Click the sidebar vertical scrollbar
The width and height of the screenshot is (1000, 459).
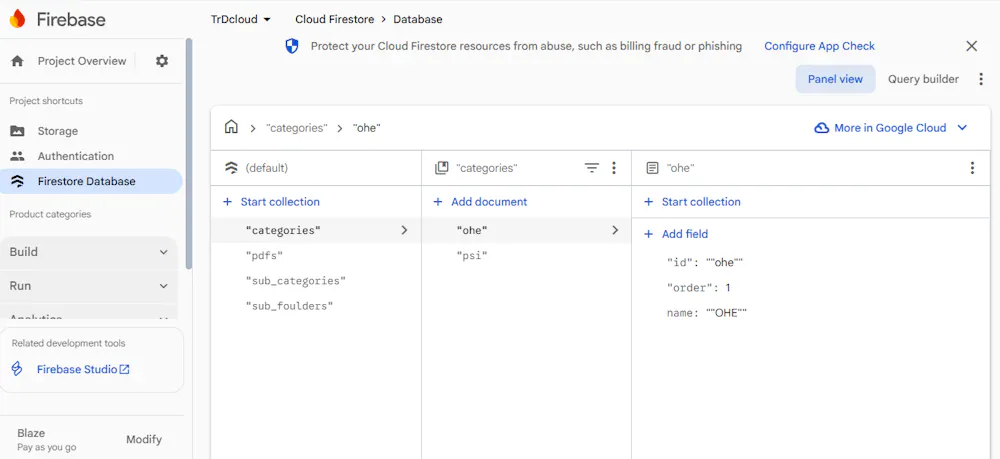coord(188,153)
